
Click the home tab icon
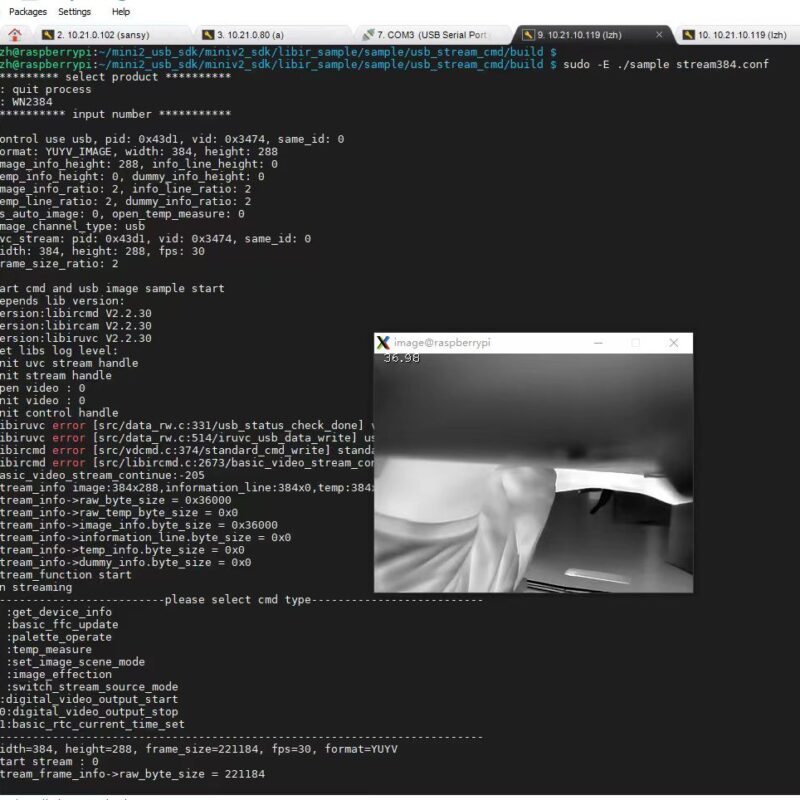pos(15,35)
